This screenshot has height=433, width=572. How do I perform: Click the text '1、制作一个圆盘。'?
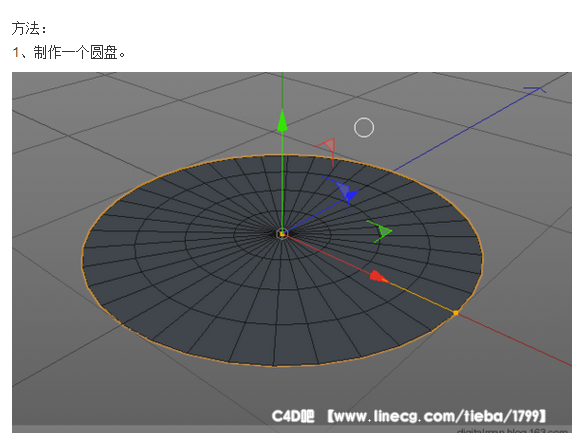click(69, 53)
